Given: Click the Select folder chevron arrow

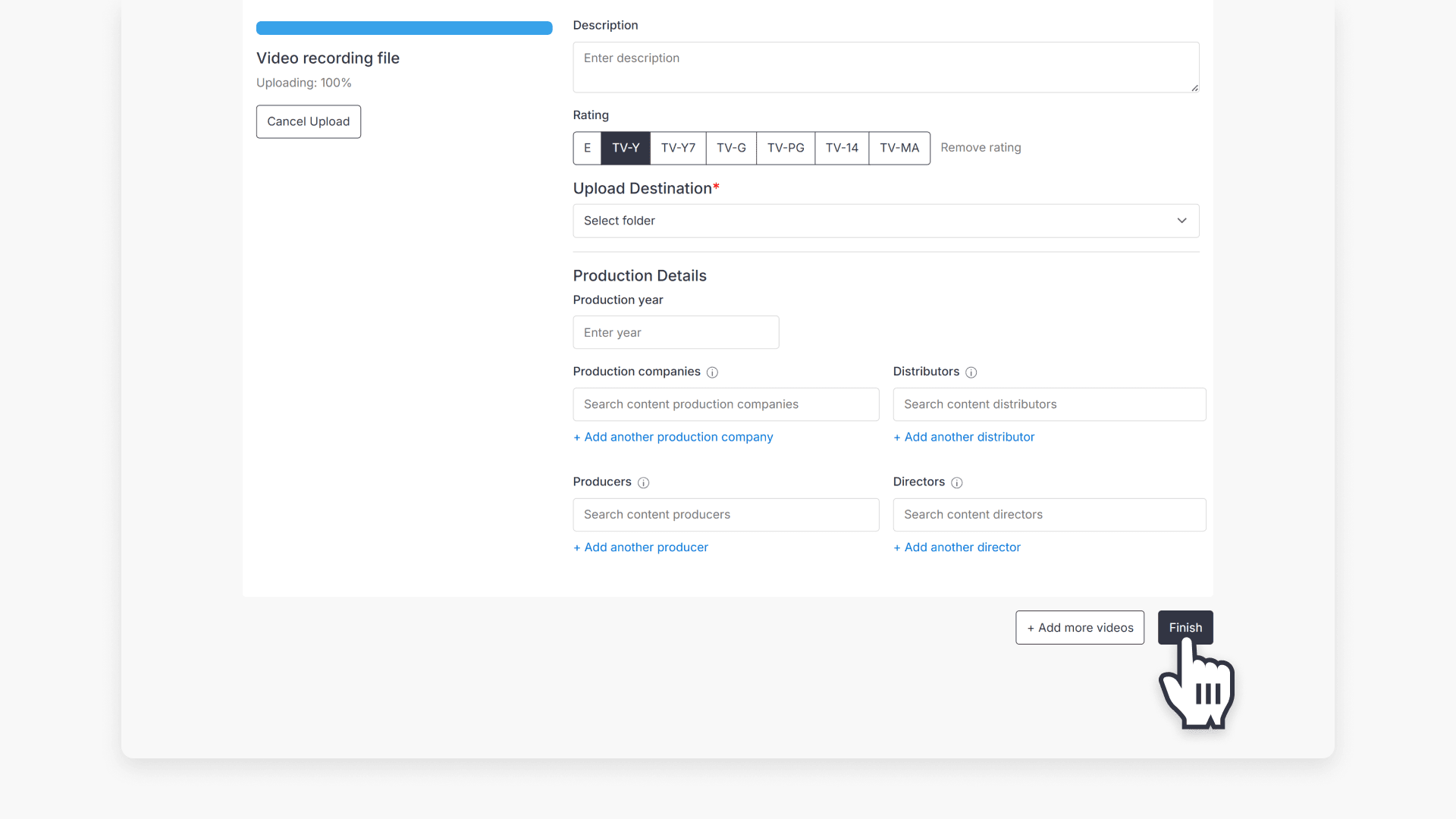Looking at the screenshot, I should click(1181, 221).
